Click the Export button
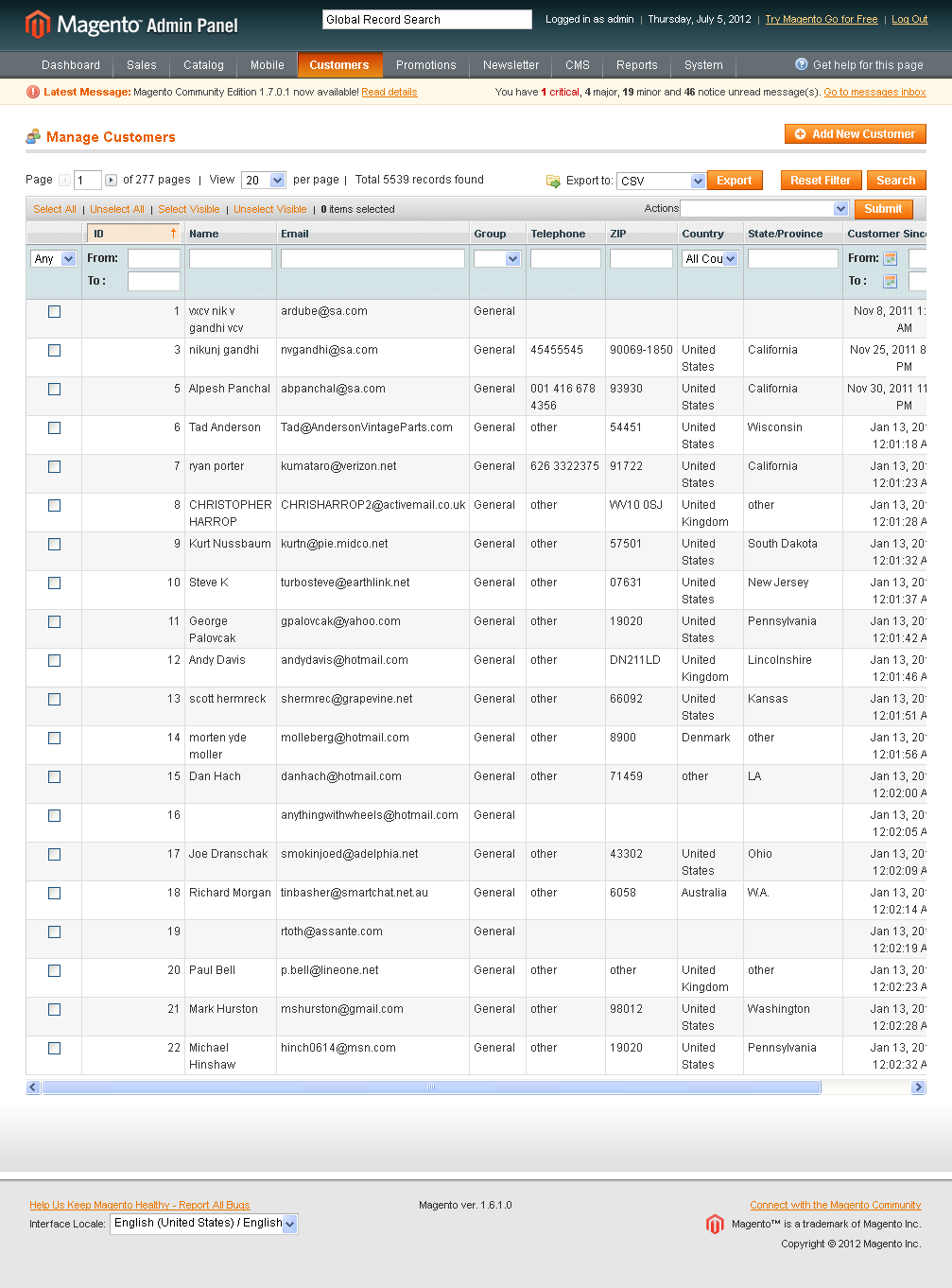Screen dimensions: 952x1288 pos(735,181)
